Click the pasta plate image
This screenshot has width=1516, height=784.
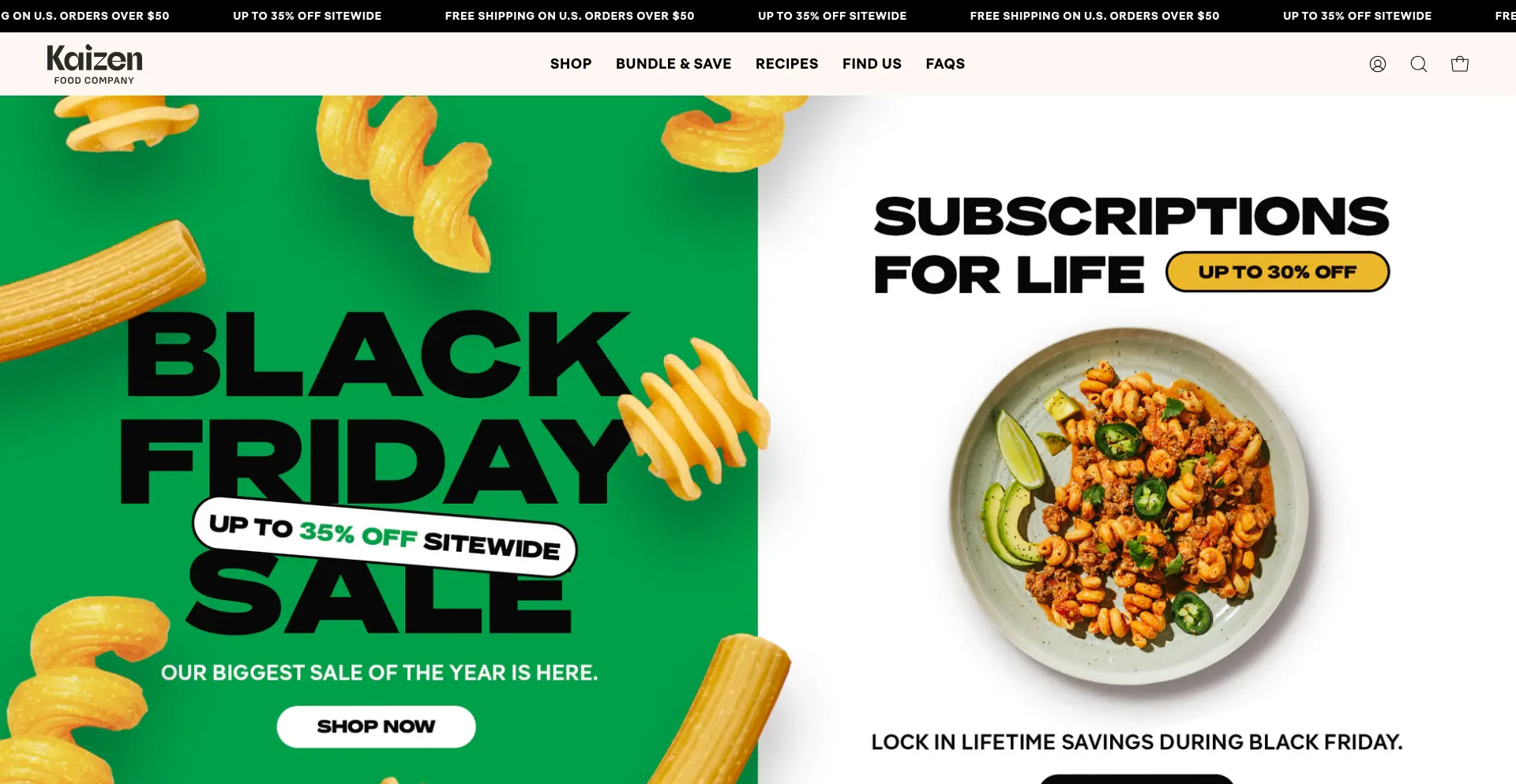pyautogui.click(x=1129, y=505)
